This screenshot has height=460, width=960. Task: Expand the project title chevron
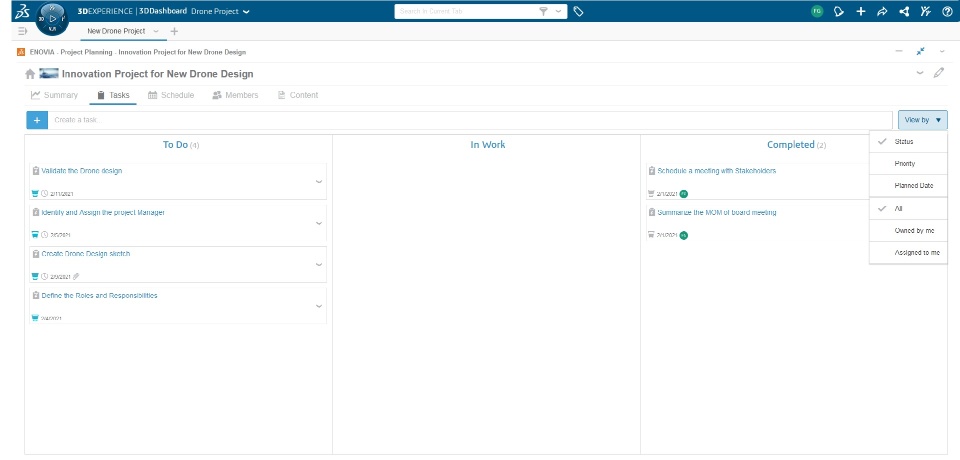[920, 73]
